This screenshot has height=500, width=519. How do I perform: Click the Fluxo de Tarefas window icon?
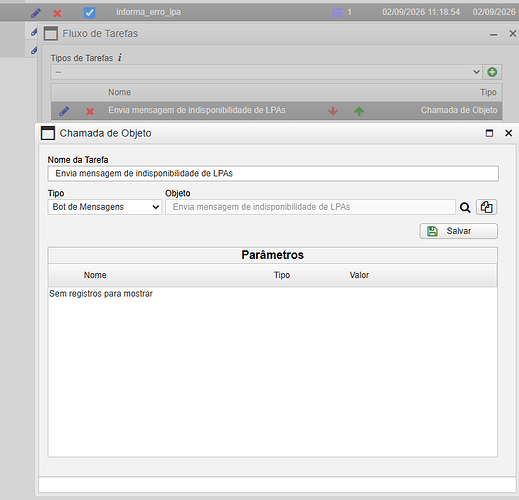pyautogui.click(x=51, y=33)
